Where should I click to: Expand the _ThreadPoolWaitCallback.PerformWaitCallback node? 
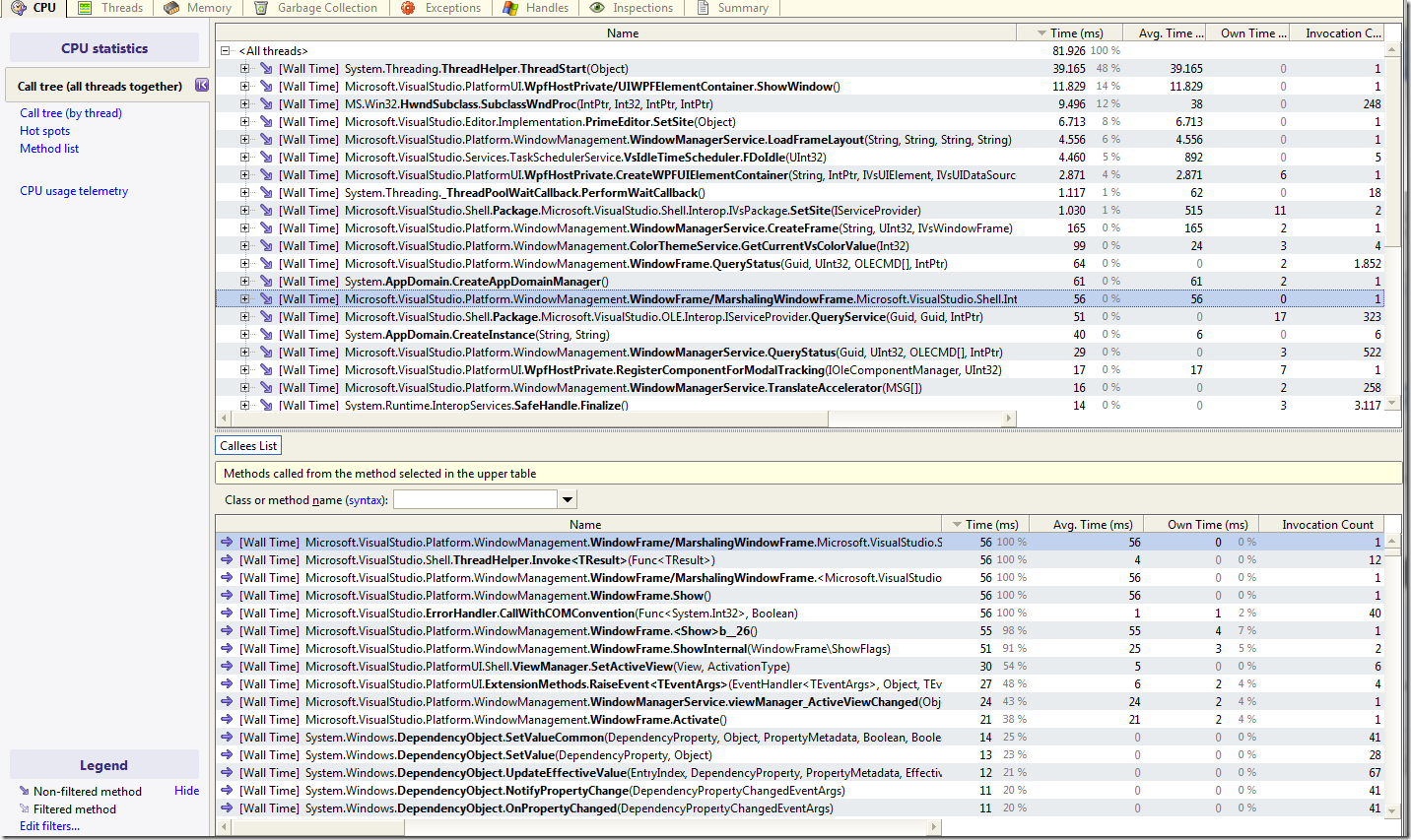click(245, 193)
